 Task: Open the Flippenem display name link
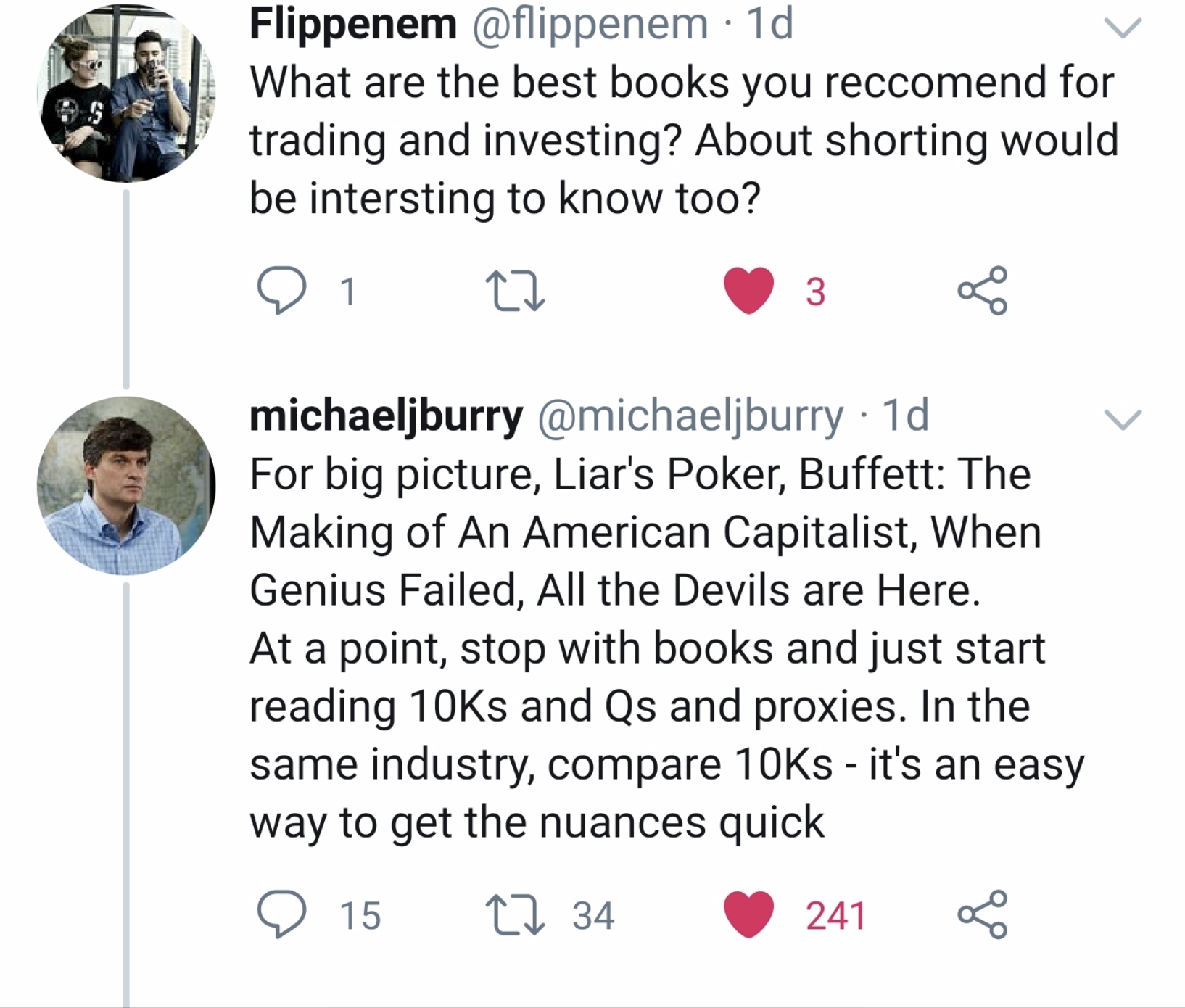353,25
